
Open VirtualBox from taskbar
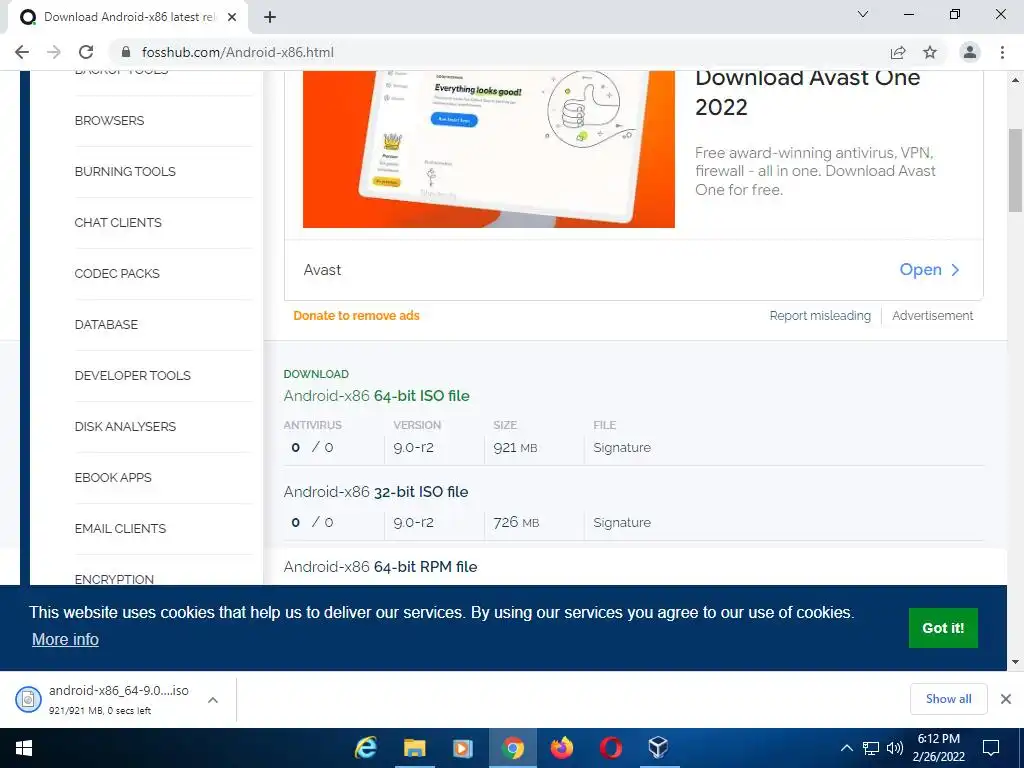[658, 748]
